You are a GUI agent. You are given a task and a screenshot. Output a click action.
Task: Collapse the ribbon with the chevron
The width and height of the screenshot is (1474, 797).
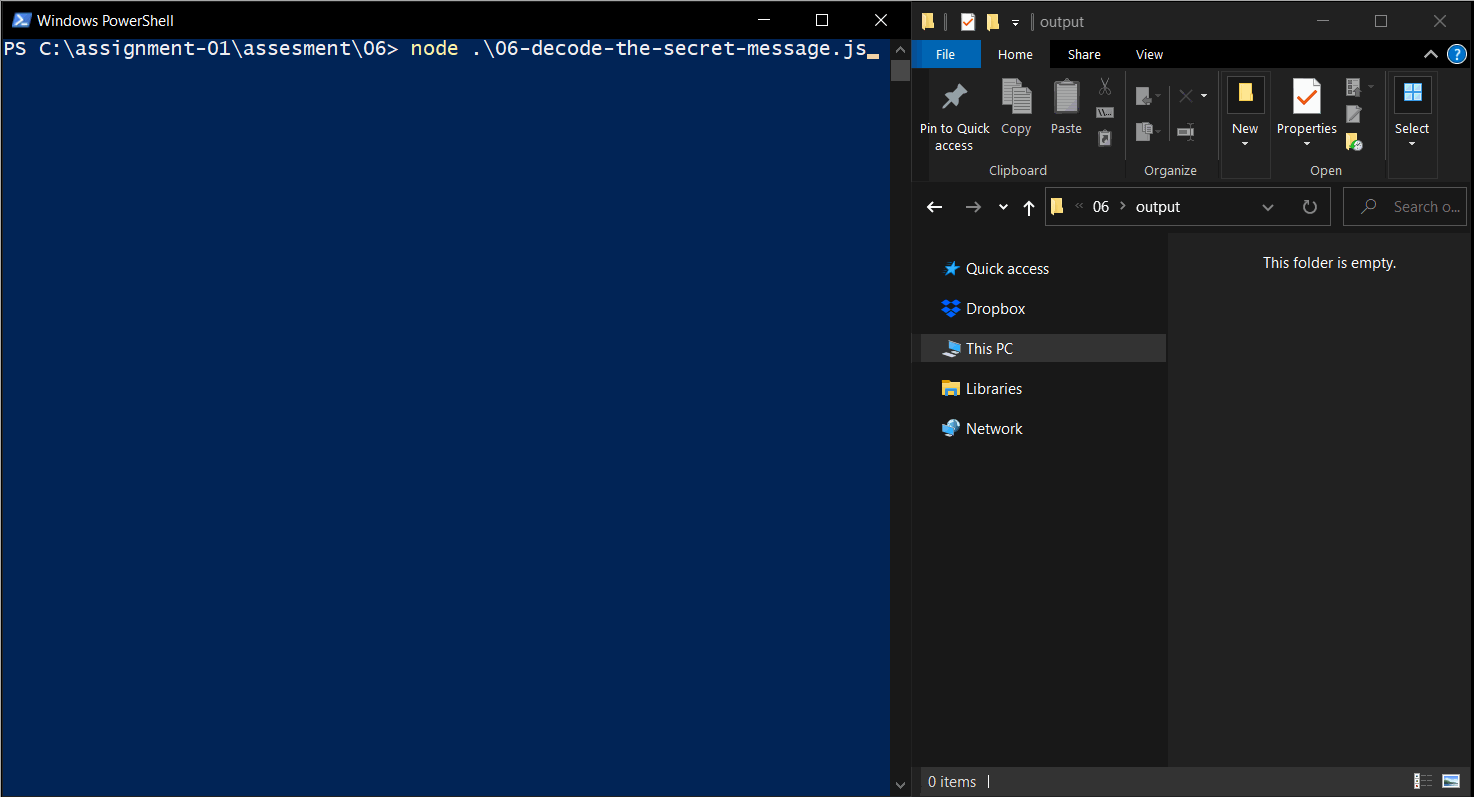point(1431,54)
